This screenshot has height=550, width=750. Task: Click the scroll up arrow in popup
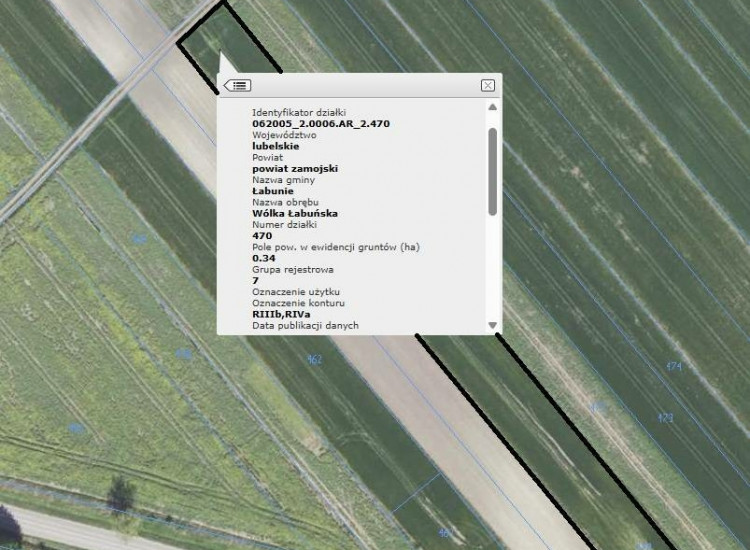[492, 107]
